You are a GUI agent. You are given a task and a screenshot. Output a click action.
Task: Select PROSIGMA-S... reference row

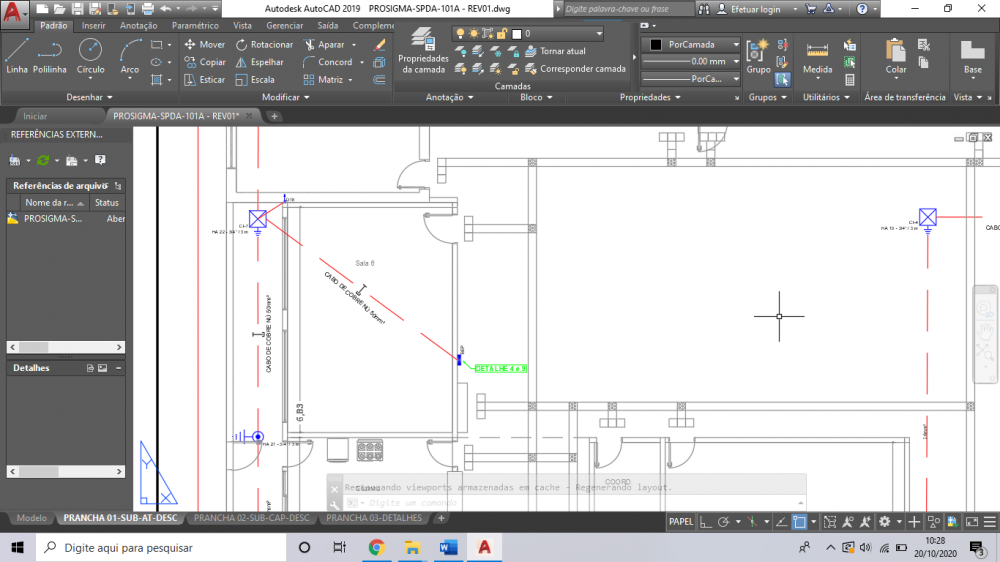(x=66, y=219)
